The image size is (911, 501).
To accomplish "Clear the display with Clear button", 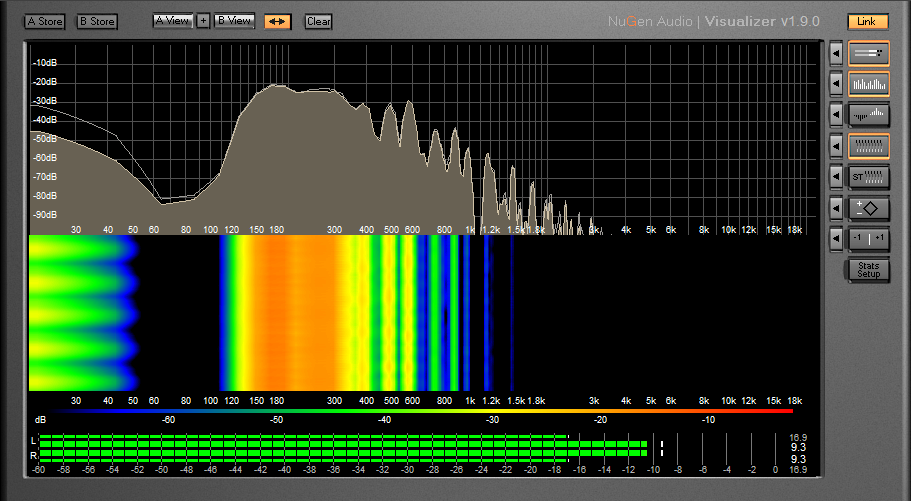I will point(318,21).
